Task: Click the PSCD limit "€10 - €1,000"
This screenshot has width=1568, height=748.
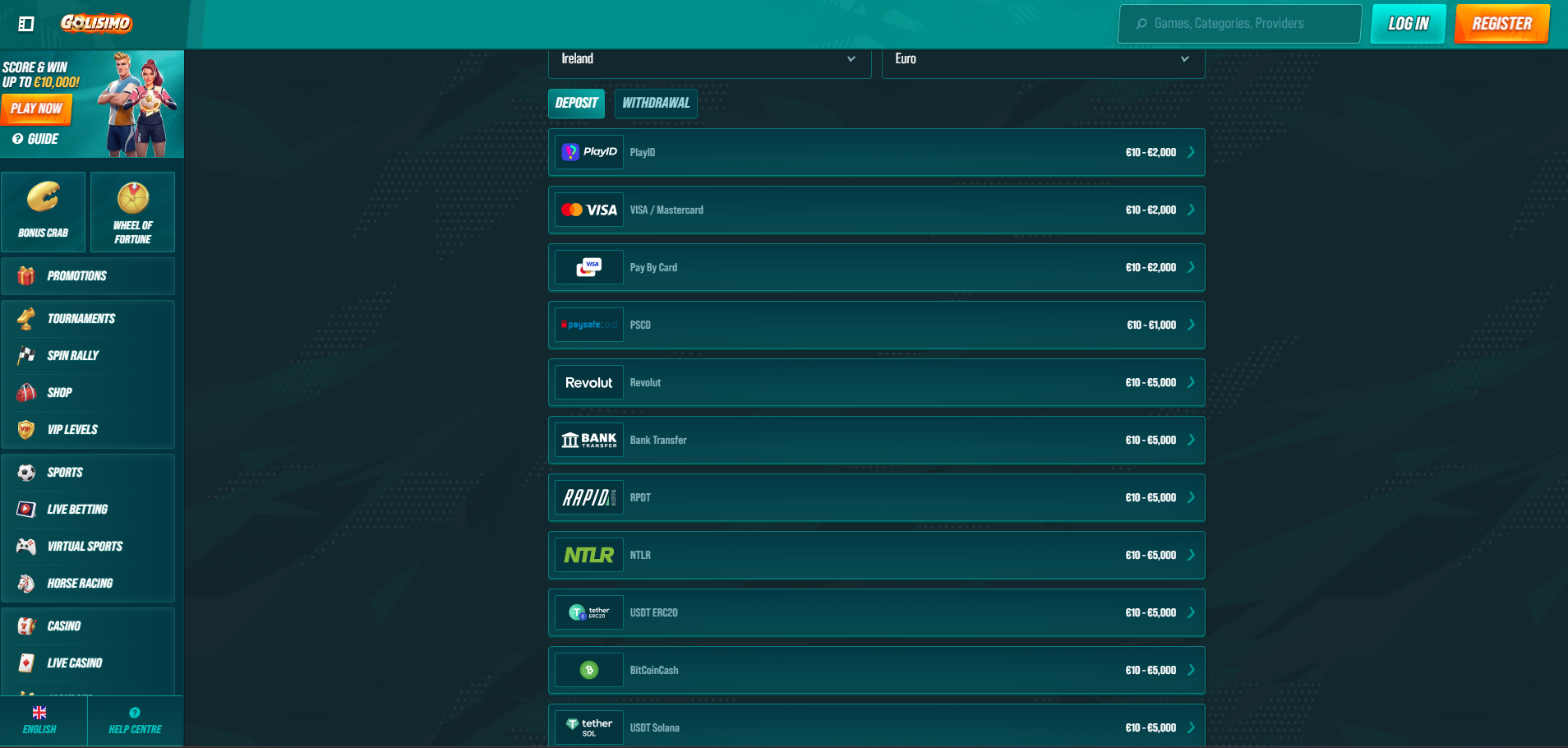Action: coord(1151,326)
